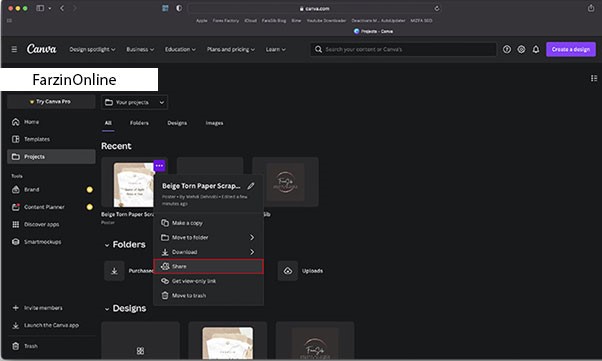Open Projects in sidebar
The height and width of the screenshot is (361, 602).
click(51, 157)
